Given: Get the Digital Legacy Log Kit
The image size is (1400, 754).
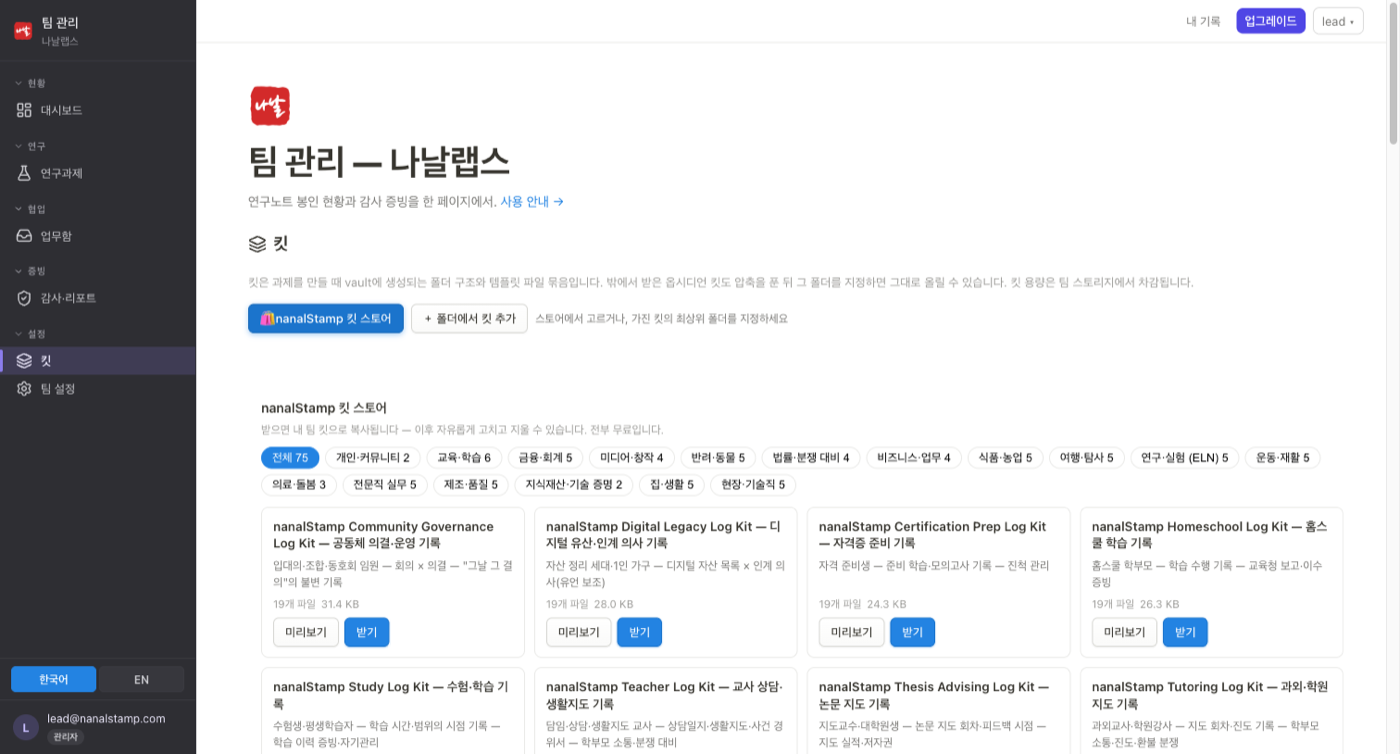Looking at the screenshot, I should click(x=640, y=632).
